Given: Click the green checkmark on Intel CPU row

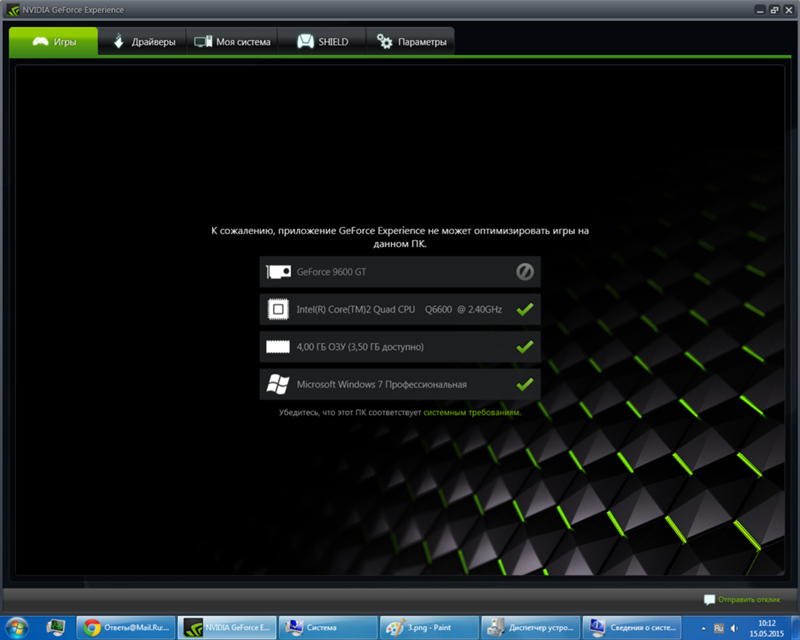Looking at the screenshot, I should [x=524, y=309].
